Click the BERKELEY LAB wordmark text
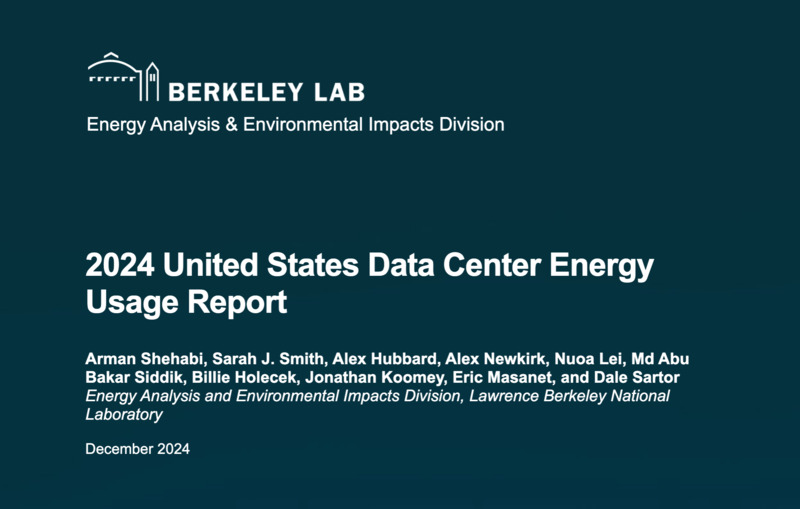This screenshot has width=800, height=509. click(x=266, y=92)
